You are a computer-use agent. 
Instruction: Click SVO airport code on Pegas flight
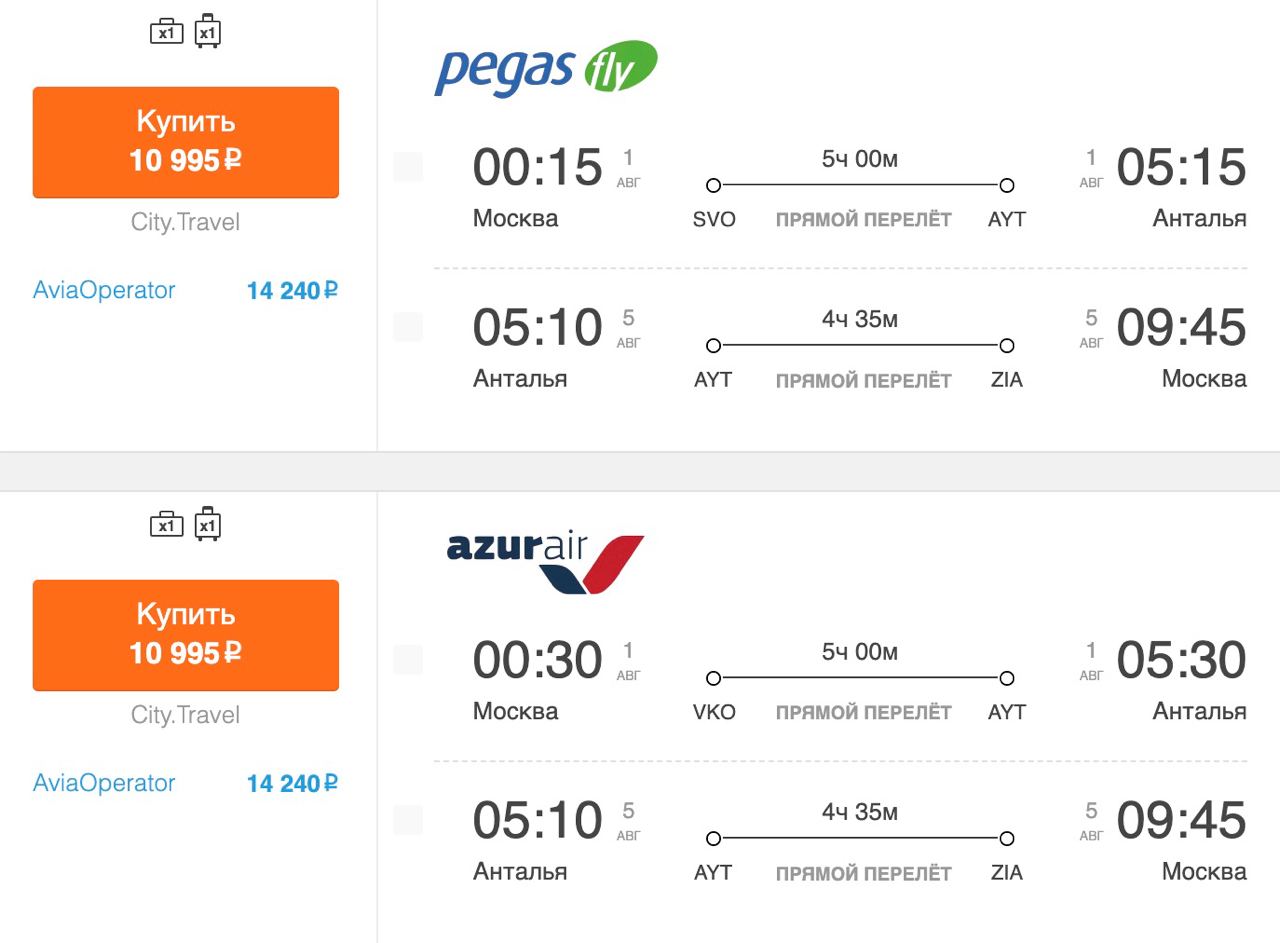click(714, 220)
